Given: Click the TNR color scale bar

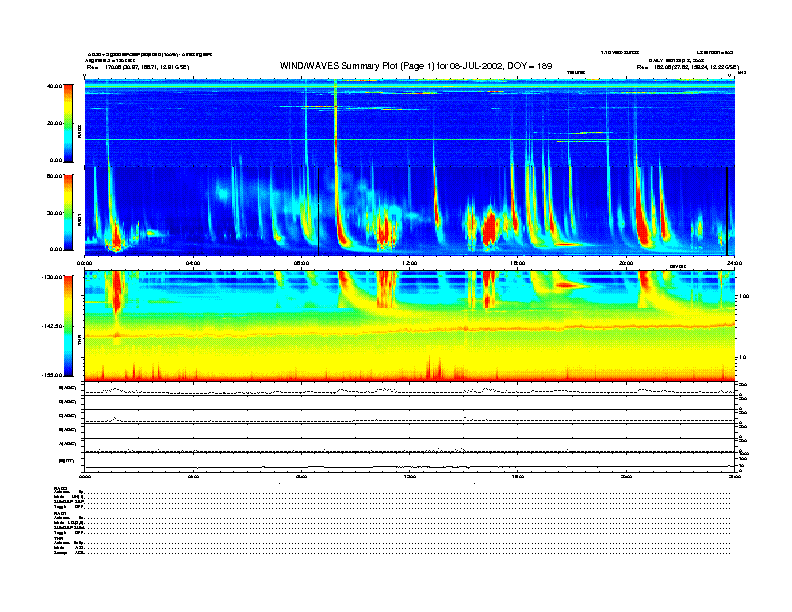Looking at the screenshot, I should pos(68,326).
